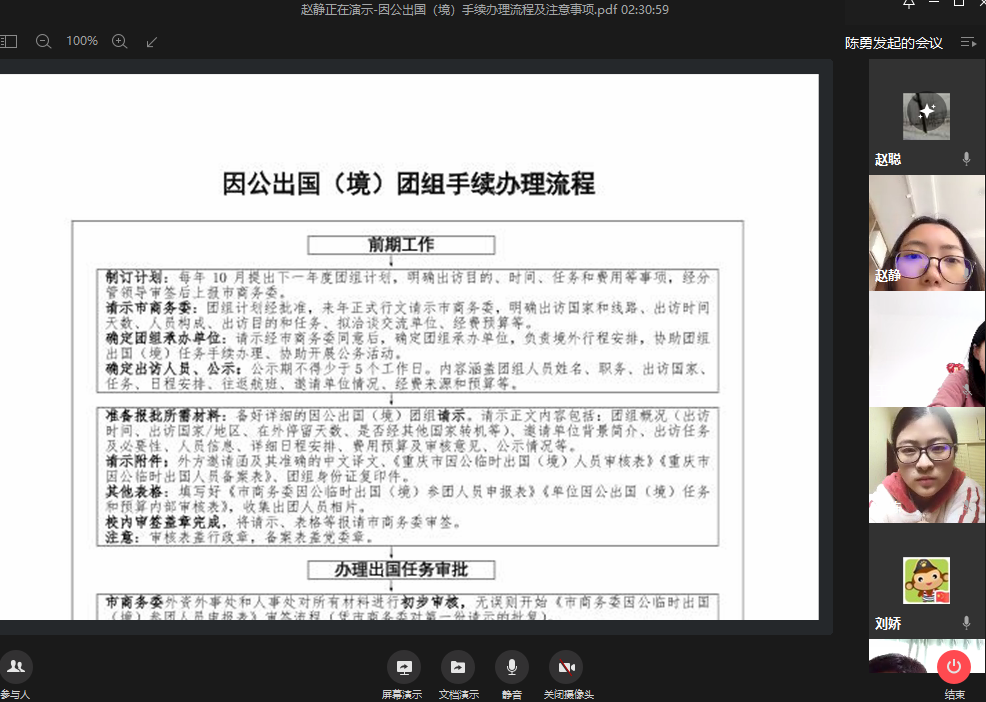Screen dimensions: 986x702
Task: Click 刘娇's microphone status icon
Action: click(x=966, y=623)
